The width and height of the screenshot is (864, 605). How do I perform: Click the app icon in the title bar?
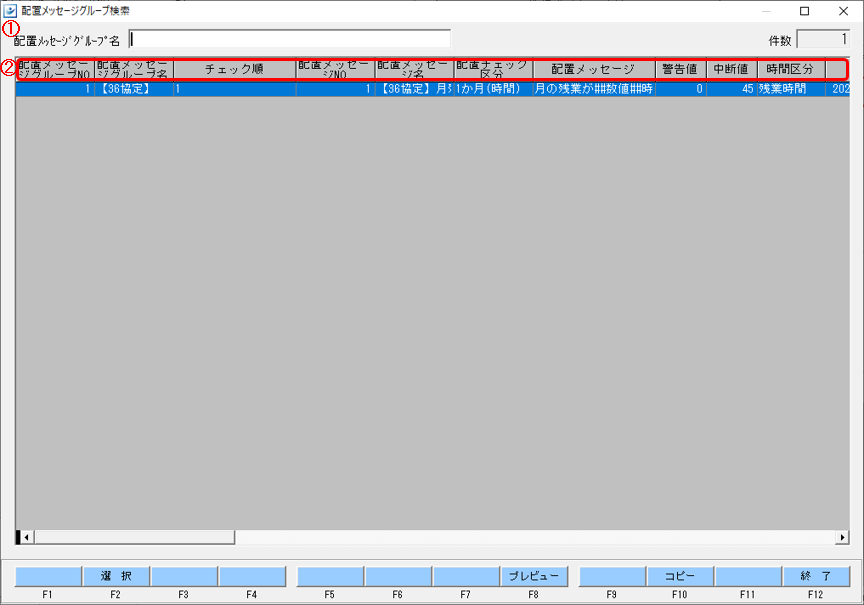(x=11, y=11)
